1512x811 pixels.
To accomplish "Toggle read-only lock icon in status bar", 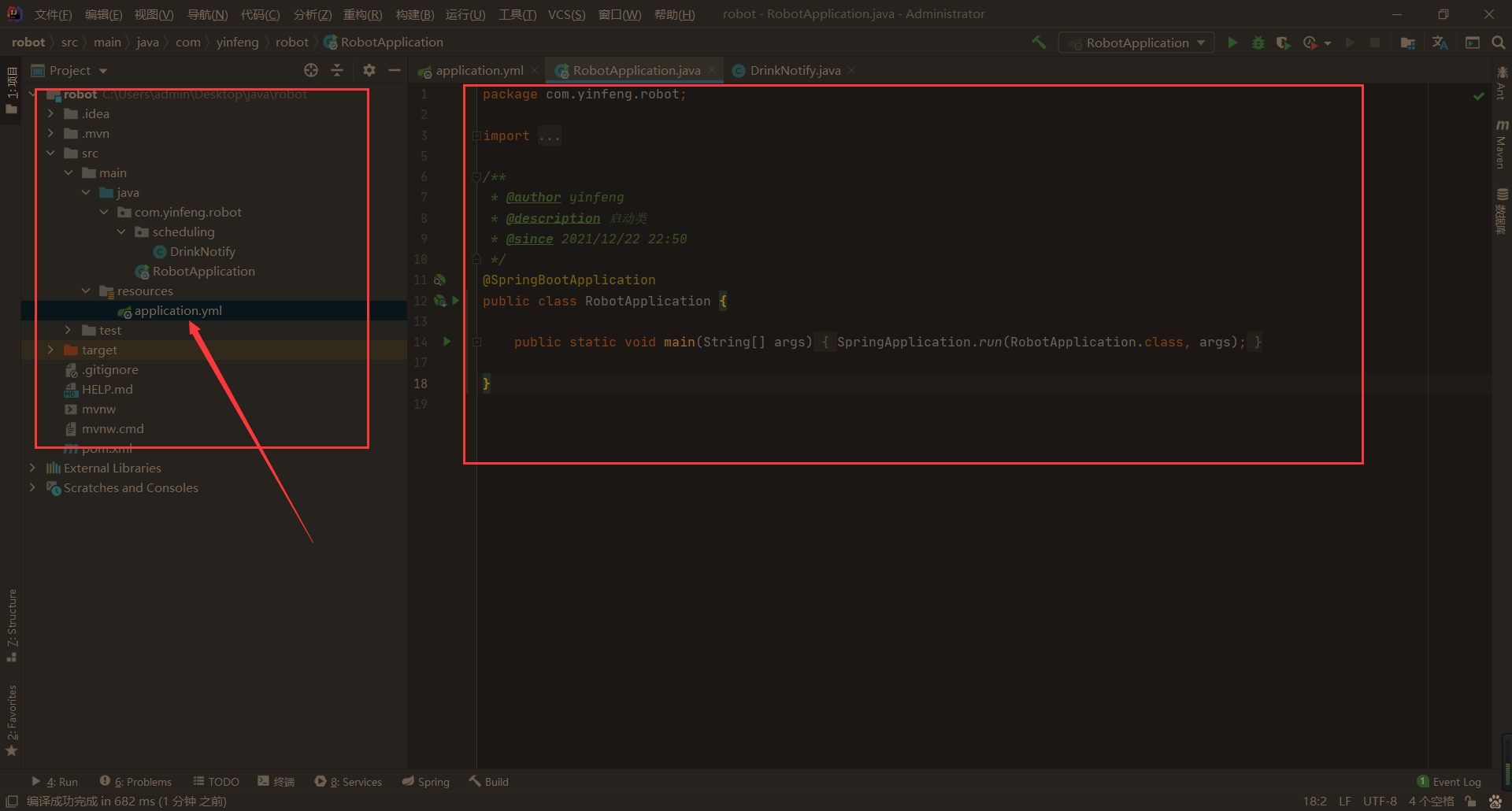I will (1470, 801).
